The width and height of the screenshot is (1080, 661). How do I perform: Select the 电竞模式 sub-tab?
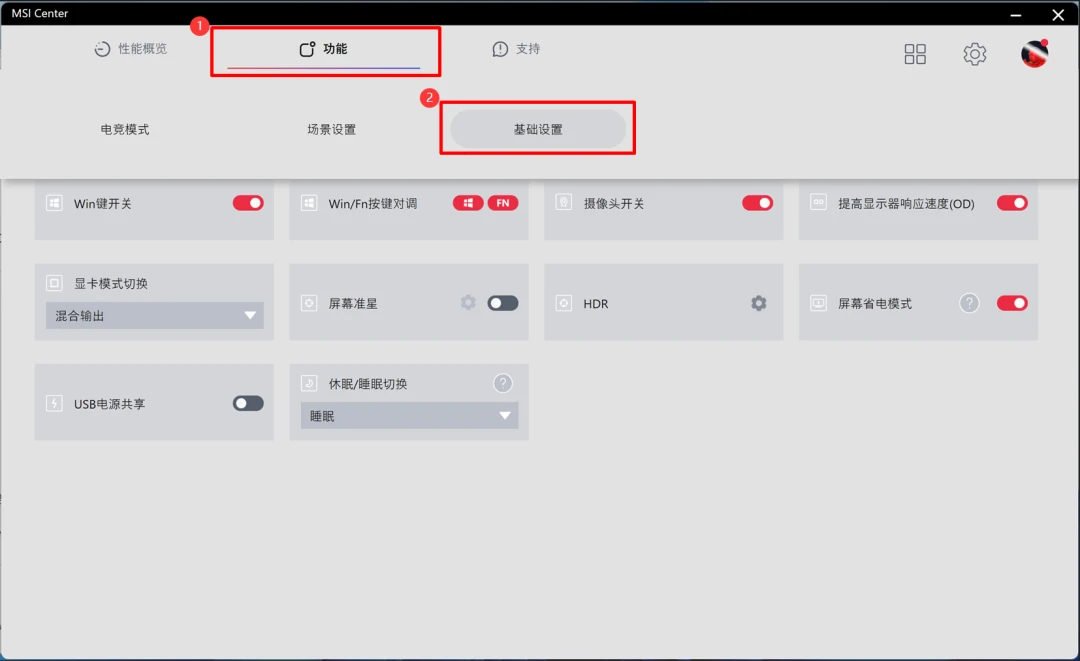pos(125,129)
